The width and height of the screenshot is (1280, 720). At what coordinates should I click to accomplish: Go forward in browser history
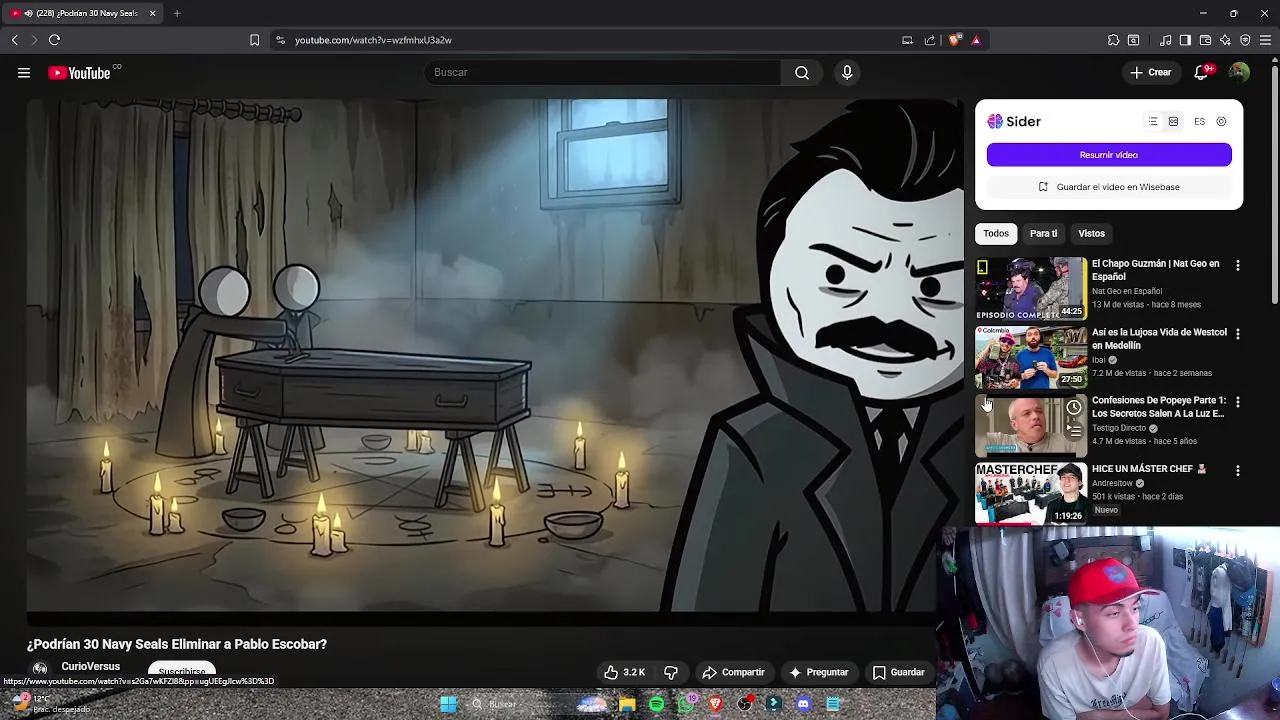coord(34,40)
